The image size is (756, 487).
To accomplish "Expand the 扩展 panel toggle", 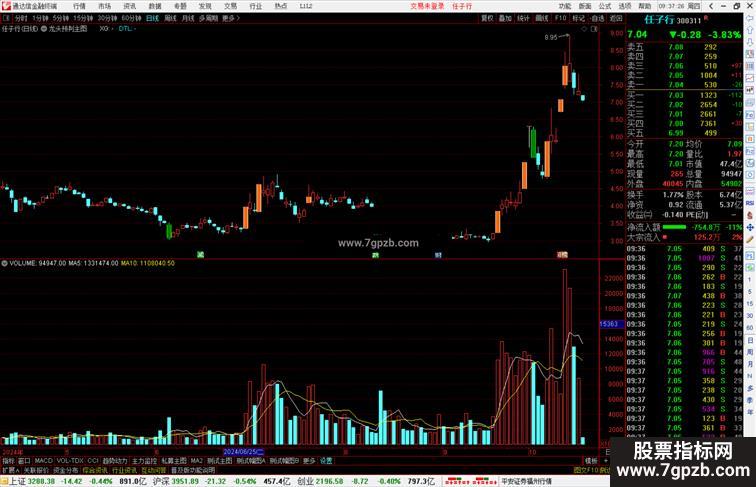I will [x=10, y=470].
